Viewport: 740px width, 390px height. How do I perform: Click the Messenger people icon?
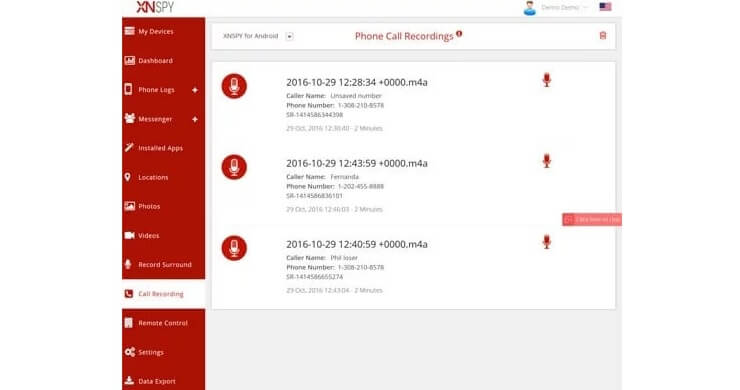click(129, 118)
